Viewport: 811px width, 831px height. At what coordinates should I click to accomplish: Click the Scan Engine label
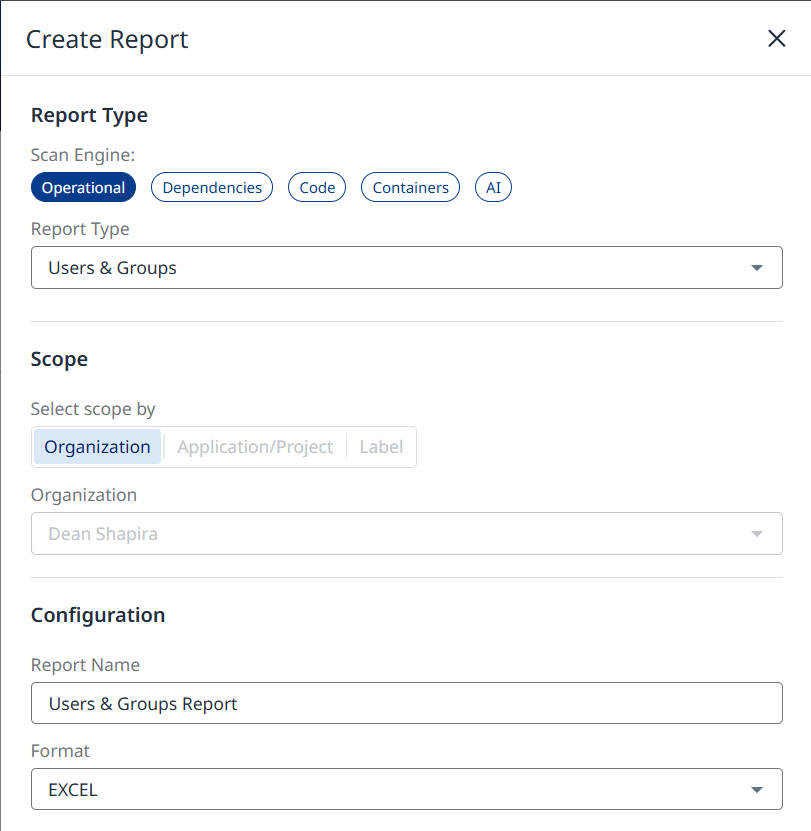(x=82, y=155)
